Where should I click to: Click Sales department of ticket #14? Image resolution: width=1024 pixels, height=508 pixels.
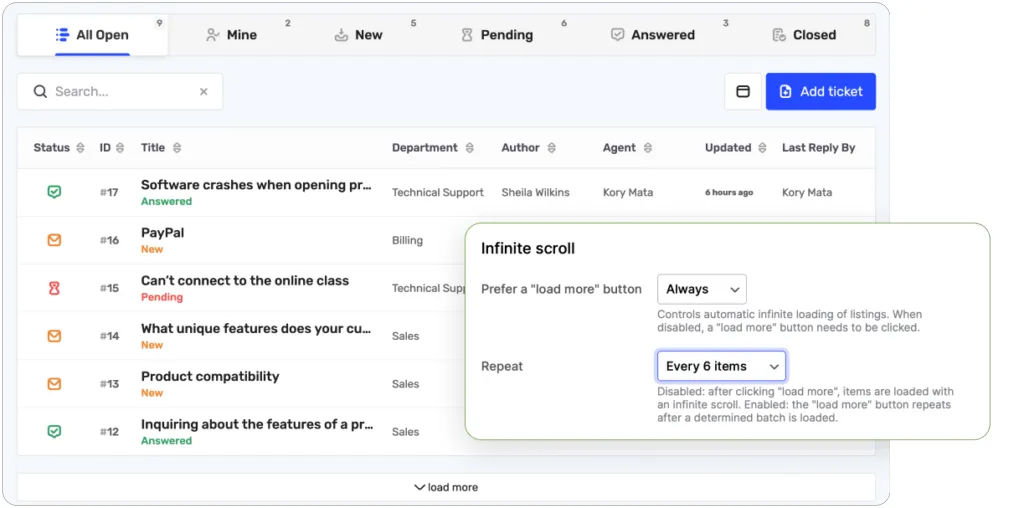point(406,336)
